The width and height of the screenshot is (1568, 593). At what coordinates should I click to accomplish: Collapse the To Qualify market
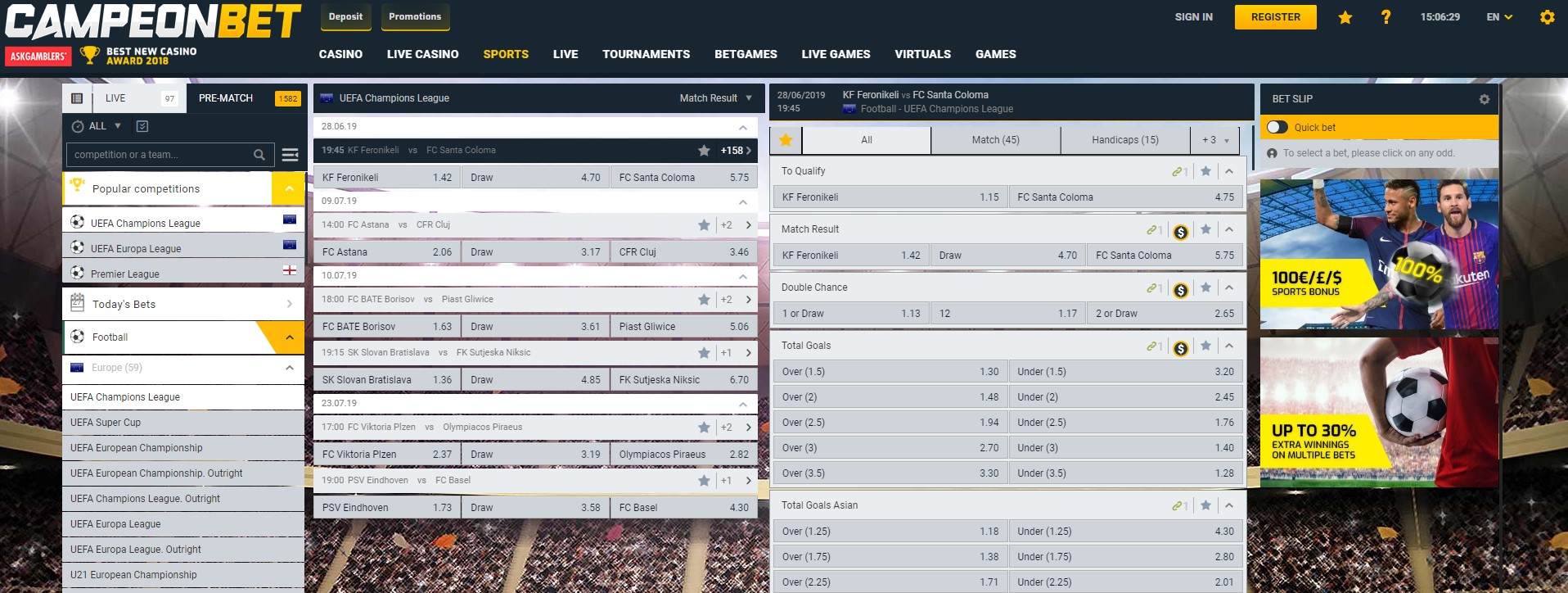[1229, 171]
